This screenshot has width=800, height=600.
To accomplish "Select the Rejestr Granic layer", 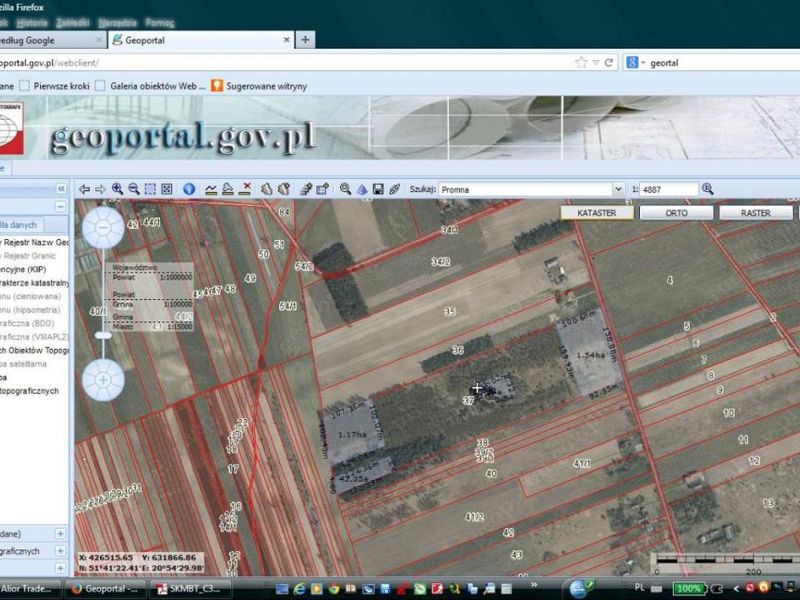I will (30, 256).
